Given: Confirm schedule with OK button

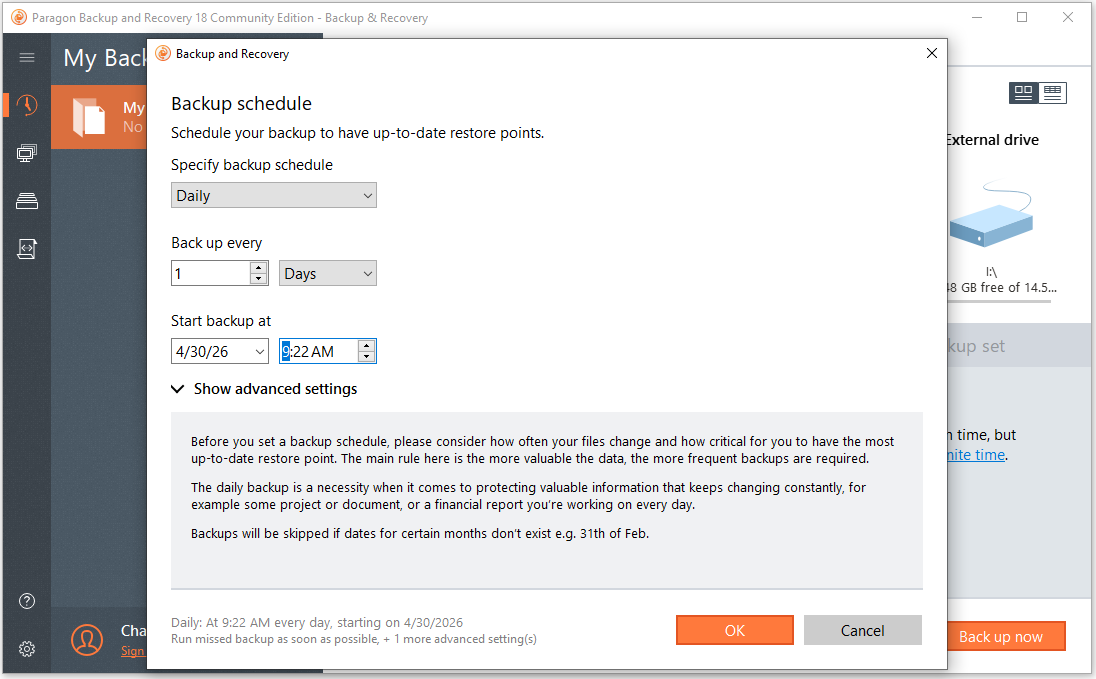Looking at the screenshot, I should click(x=735, y=630).
